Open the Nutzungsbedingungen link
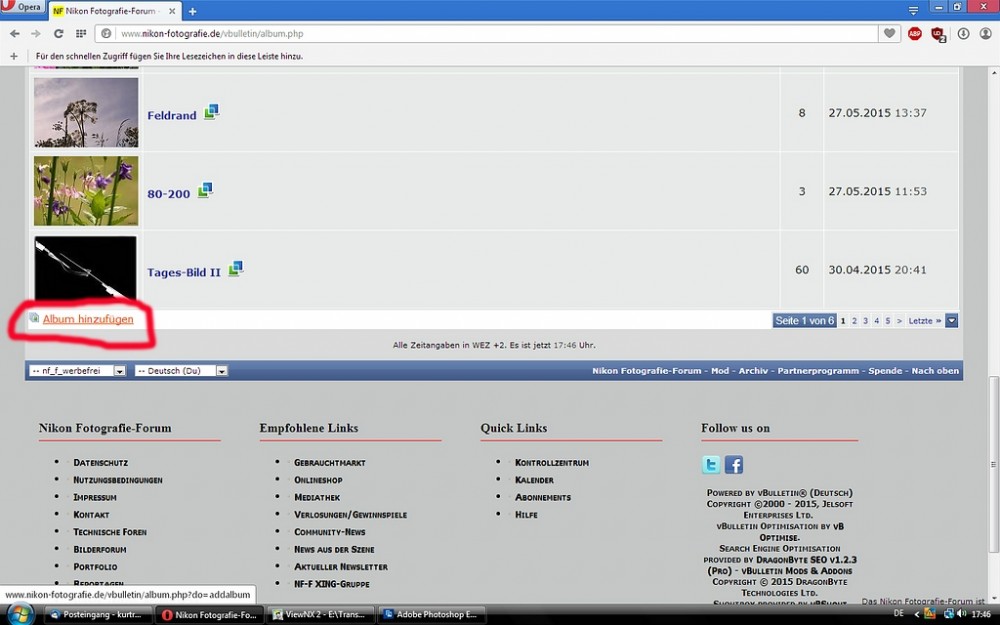The image size is (1000, 625). 117,480
